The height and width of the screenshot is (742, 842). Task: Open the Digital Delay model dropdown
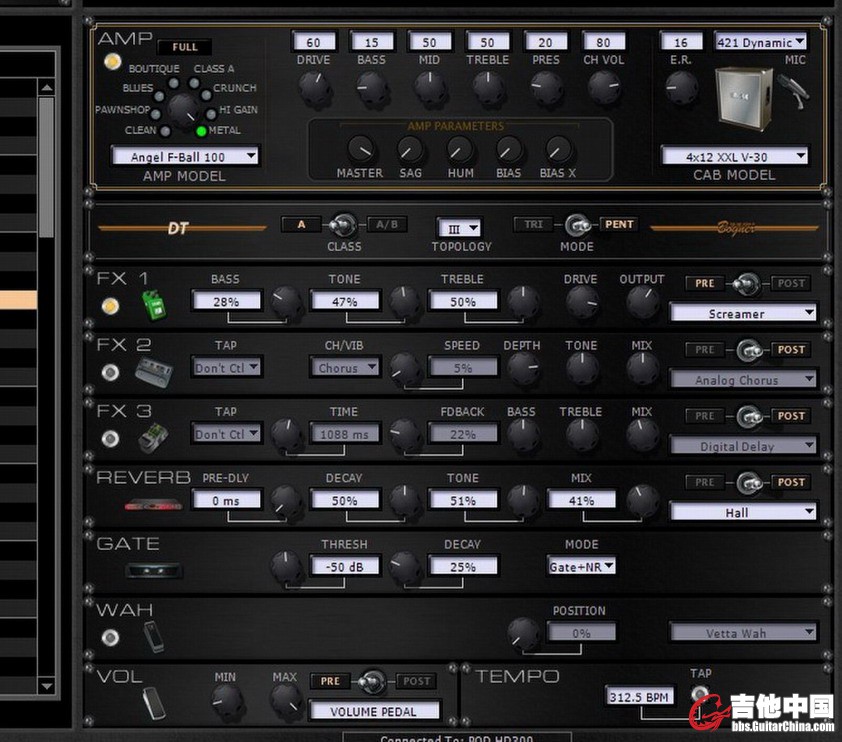pyautogui.click(x=743, y=446)
